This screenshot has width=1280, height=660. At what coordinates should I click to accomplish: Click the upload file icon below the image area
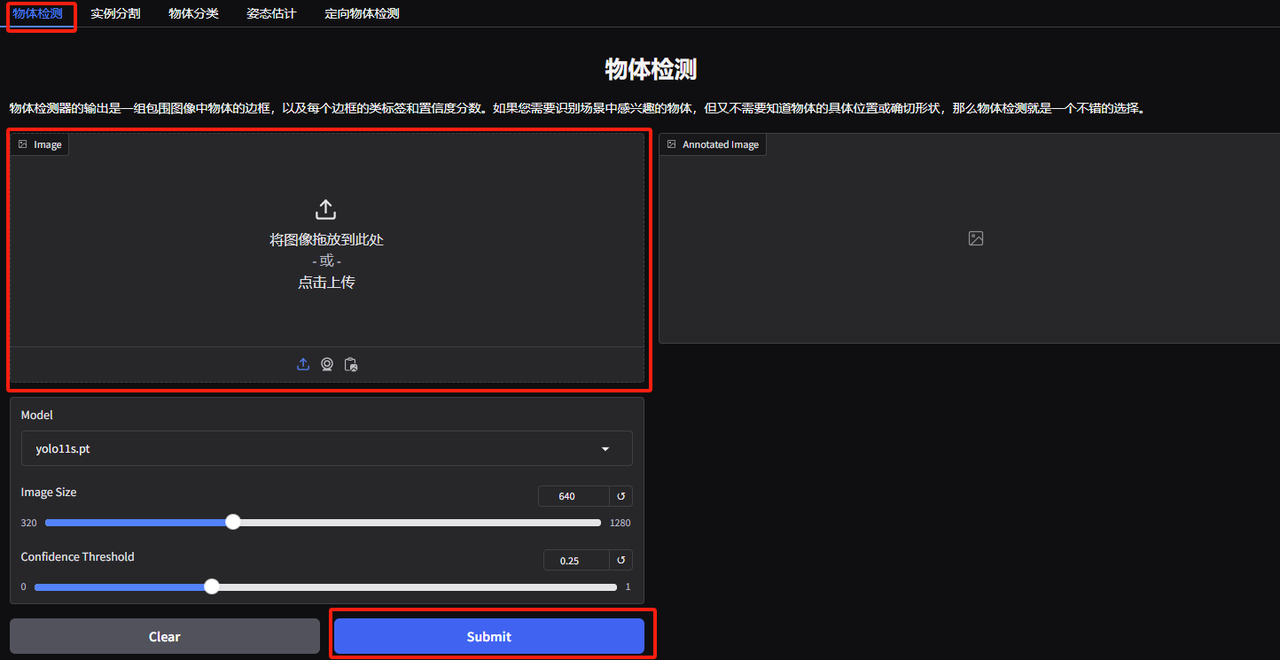tap(303, 364)
